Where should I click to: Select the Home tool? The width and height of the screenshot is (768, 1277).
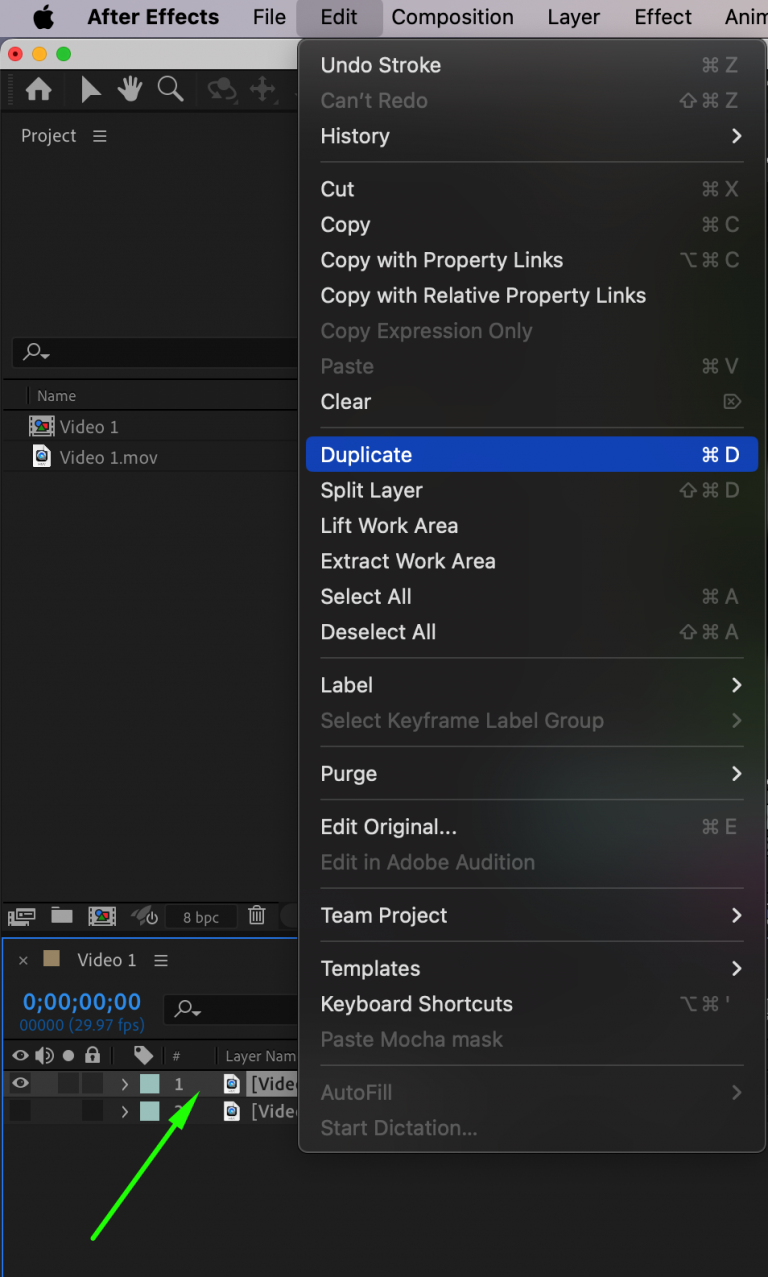click(37, 89)
